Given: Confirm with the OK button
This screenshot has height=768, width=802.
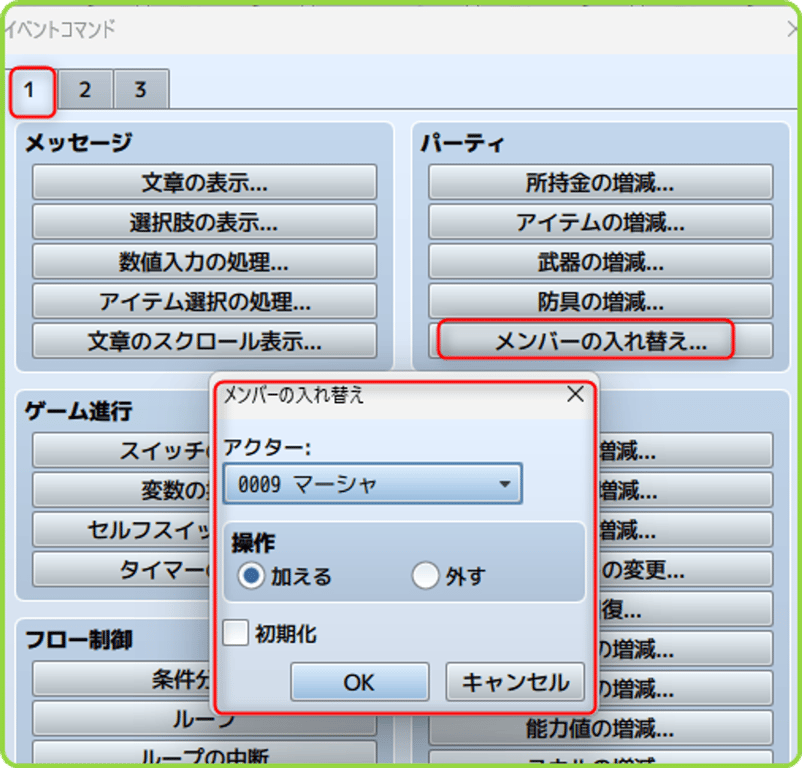Looking at the screenshot, I should (359, 682).
